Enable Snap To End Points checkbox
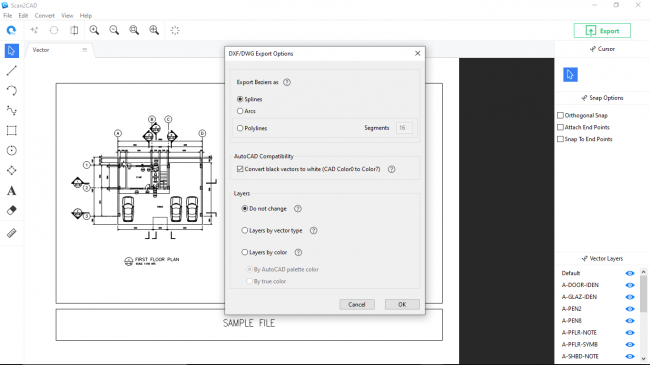Image resolution: width=650 pixels, height=365 pixels. [x=560, y=139]
